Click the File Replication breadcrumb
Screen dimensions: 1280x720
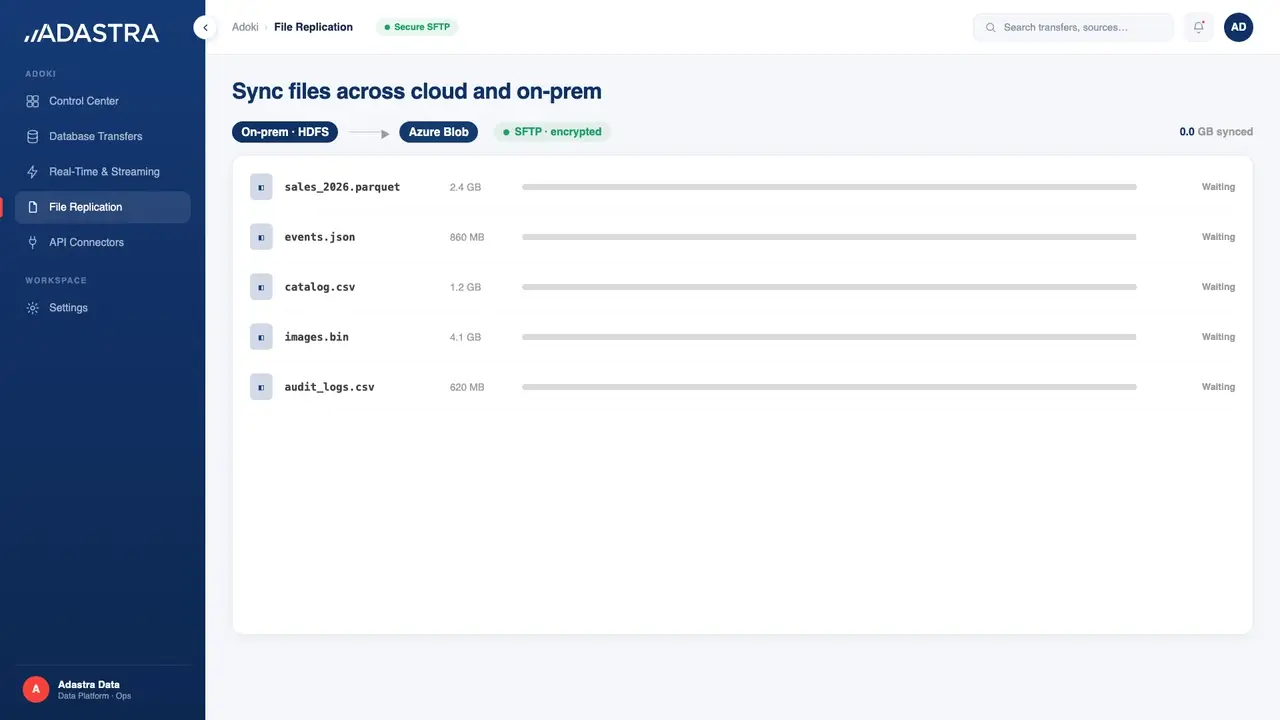[x=313, y=27]
